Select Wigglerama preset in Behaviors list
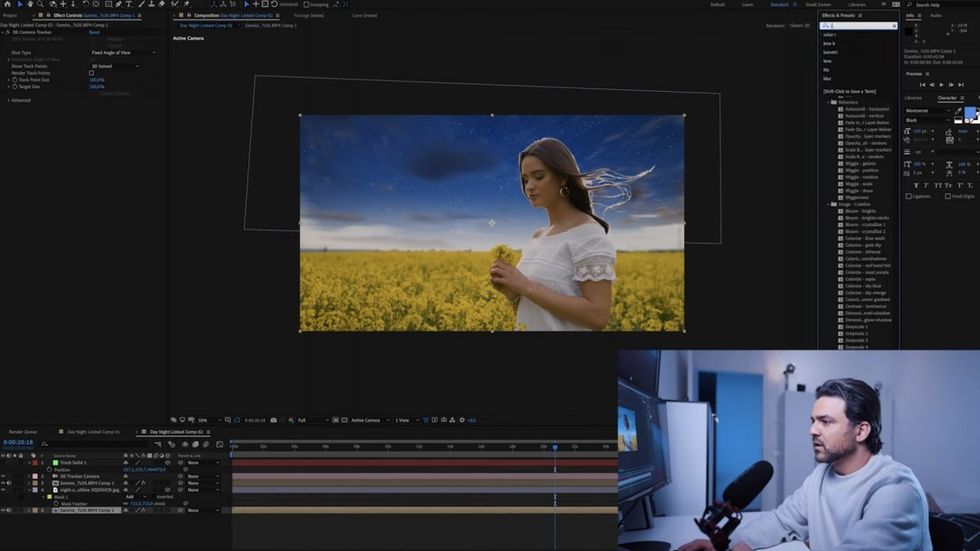Screen dimensions: 980x551 (x=857, y=197)
